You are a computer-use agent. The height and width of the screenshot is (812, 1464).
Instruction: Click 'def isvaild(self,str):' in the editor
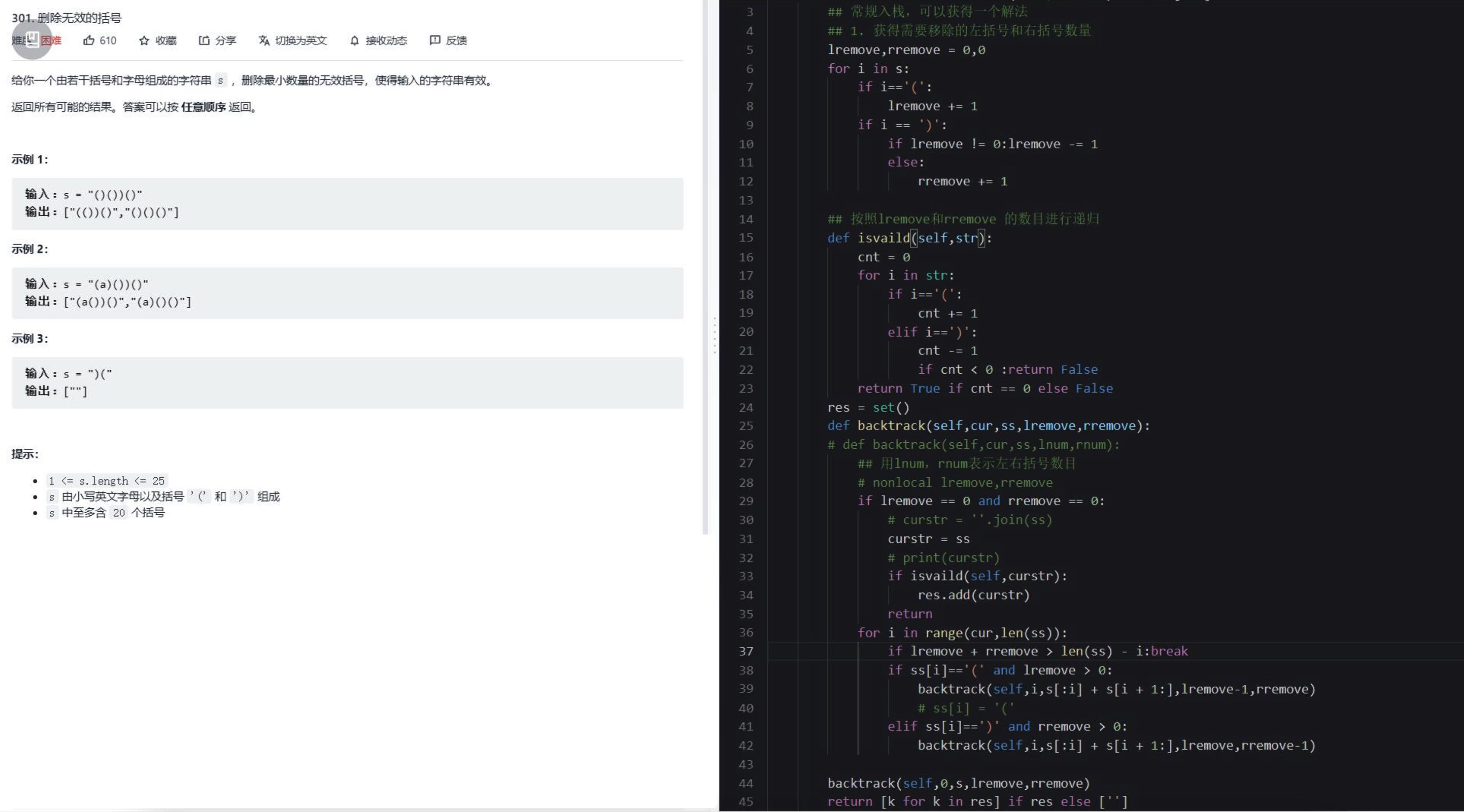point(910,238)
